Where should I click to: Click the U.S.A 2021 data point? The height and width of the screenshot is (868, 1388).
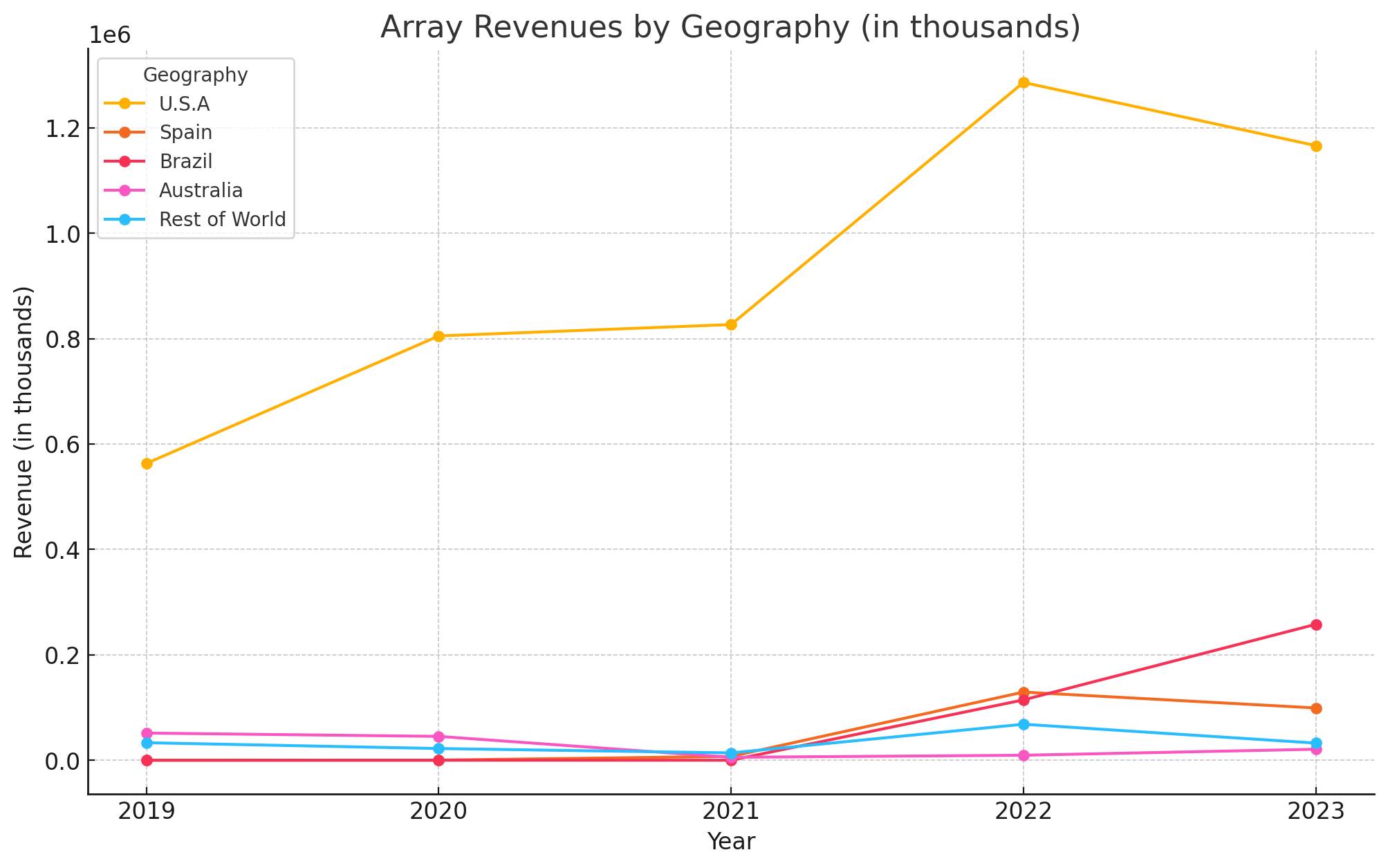pos(731,324)
